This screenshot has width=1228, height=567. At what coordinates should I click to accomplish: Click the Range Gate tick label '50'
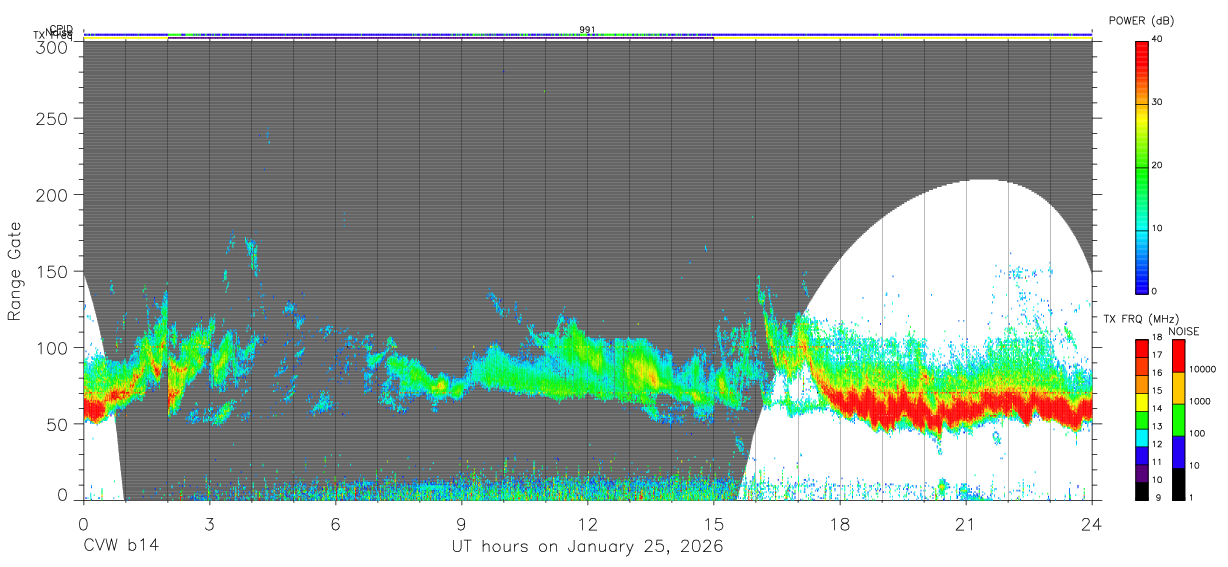tap(57, 424)
